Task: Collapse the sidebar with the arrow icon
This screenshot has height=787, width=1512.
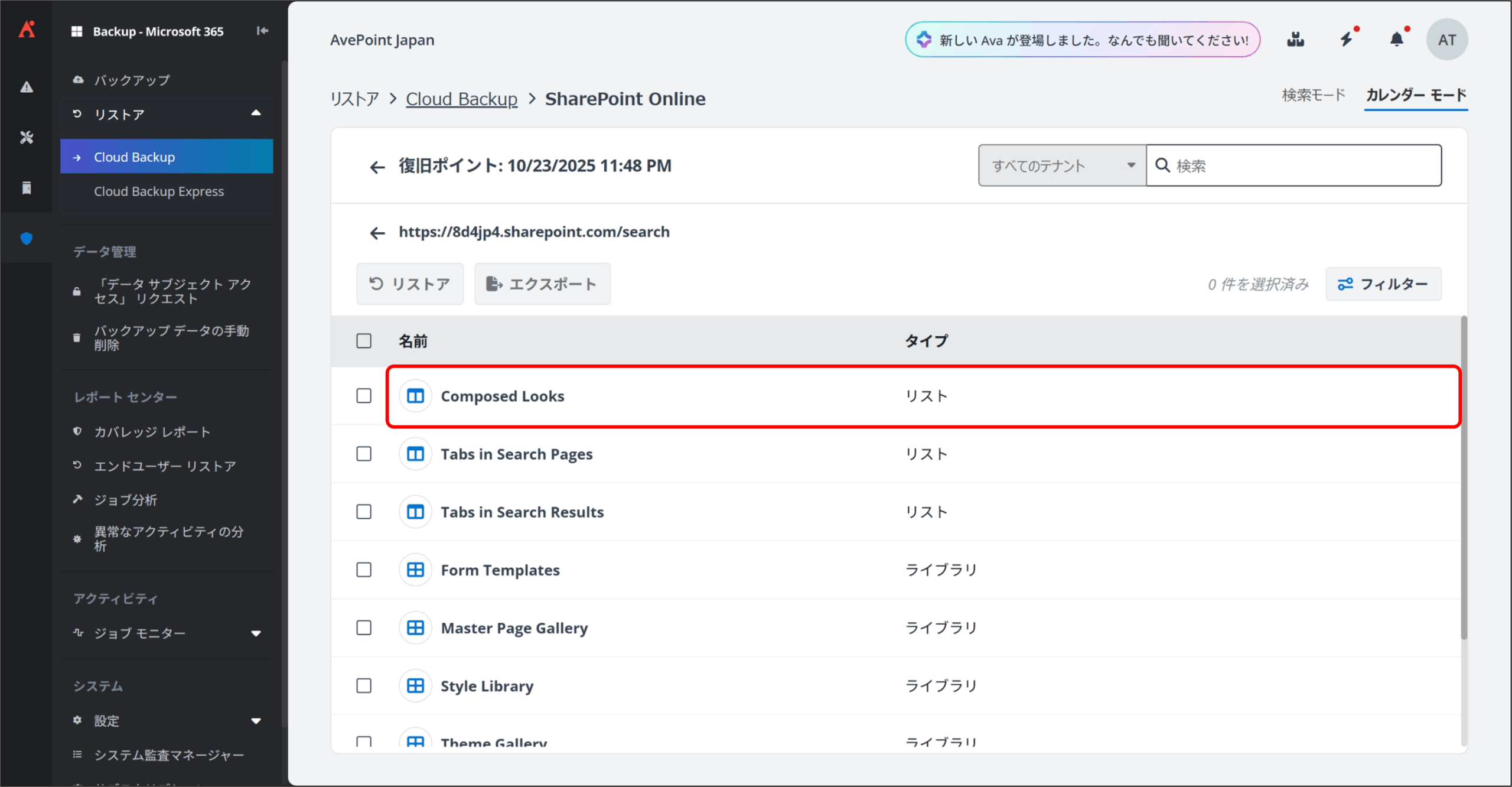Action: (x=262, y=31)
